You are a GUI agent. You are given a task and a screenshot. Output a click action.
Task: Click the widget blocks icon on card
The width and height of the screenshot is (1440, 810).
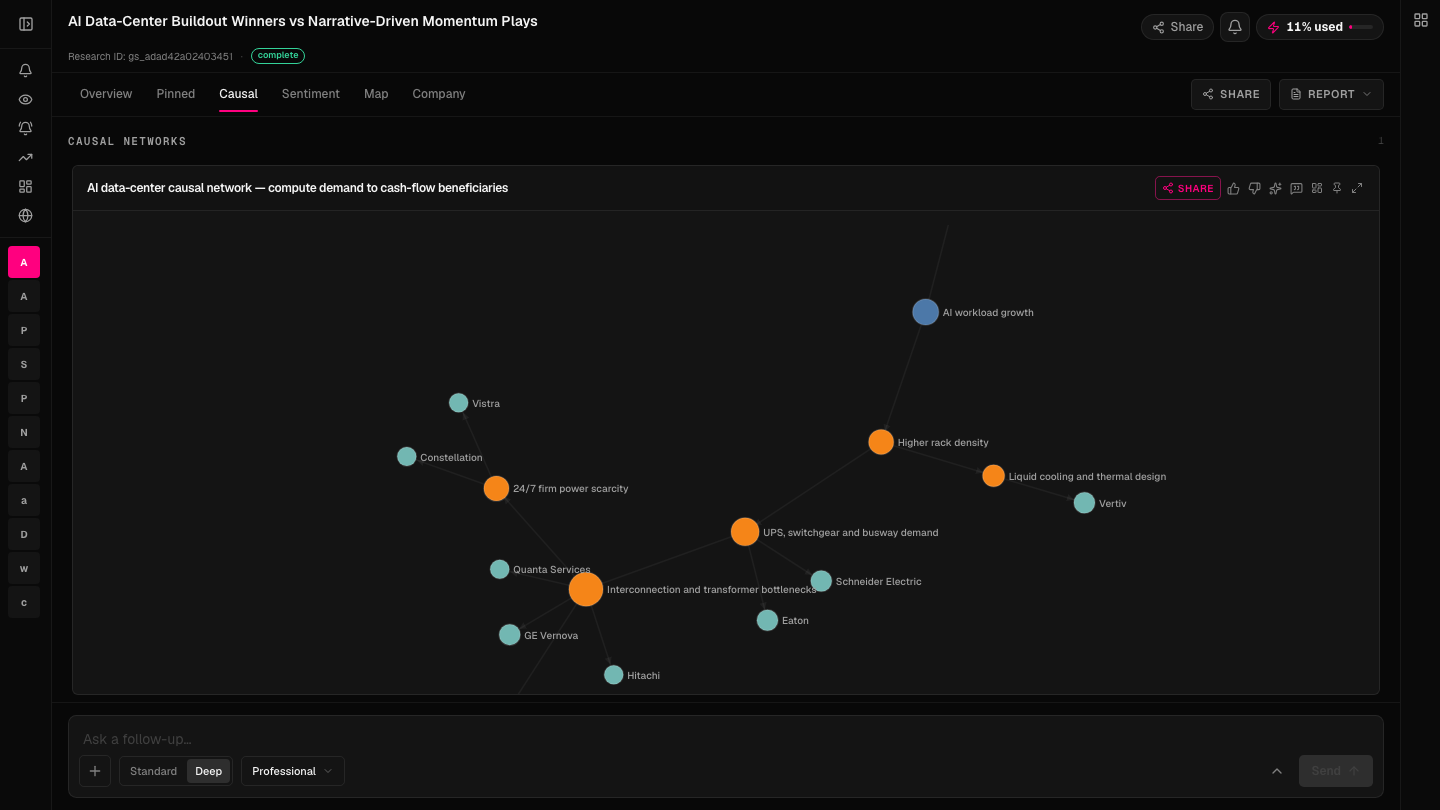click(1317, 188)
